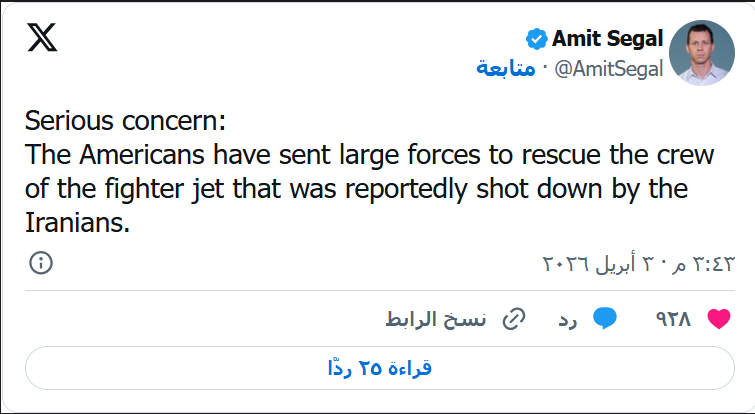Click the 'Serious concern:' tweet line

(126, 122)
